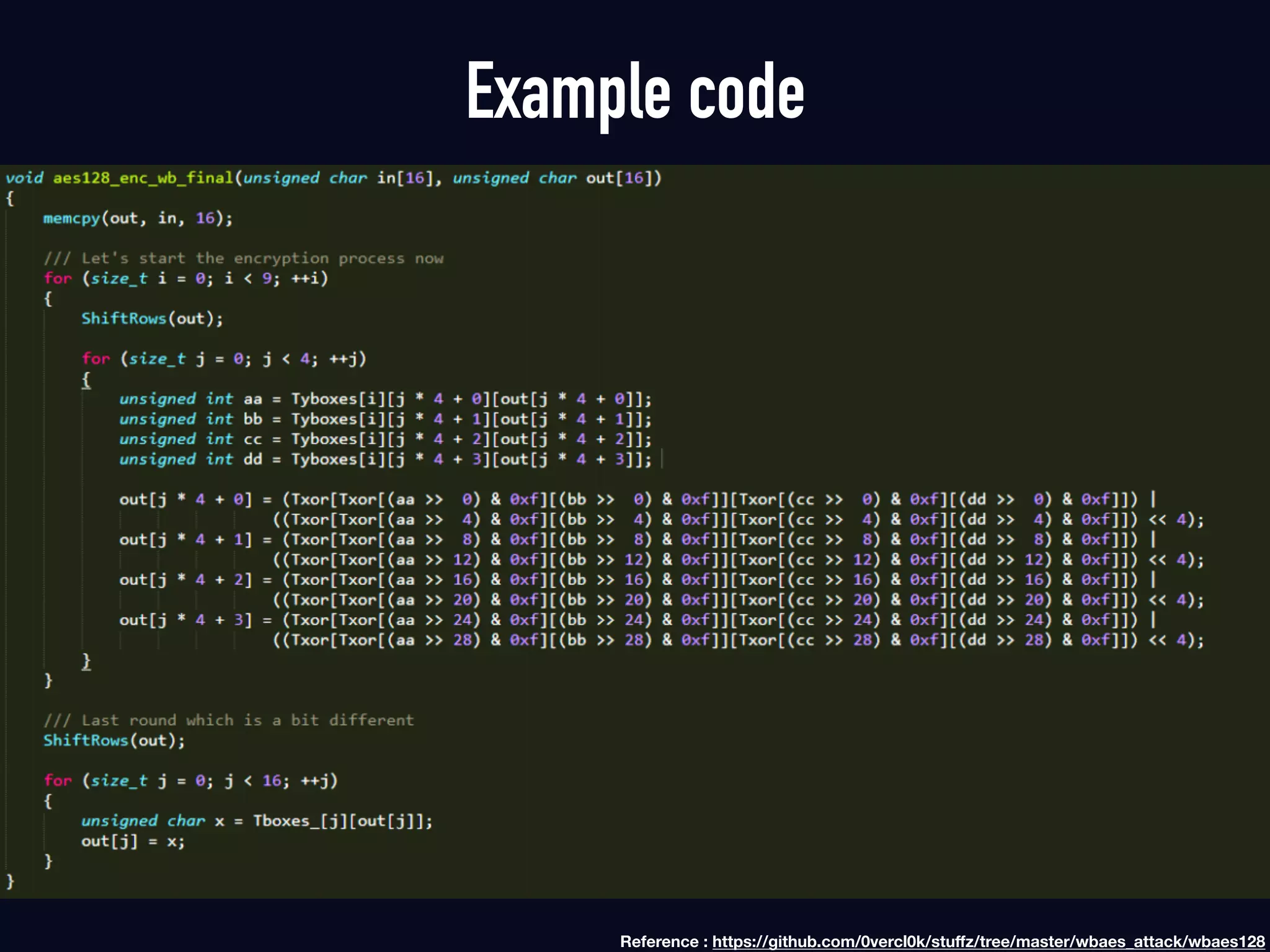Click the 'out[j] = x;' line

[133, 841]
